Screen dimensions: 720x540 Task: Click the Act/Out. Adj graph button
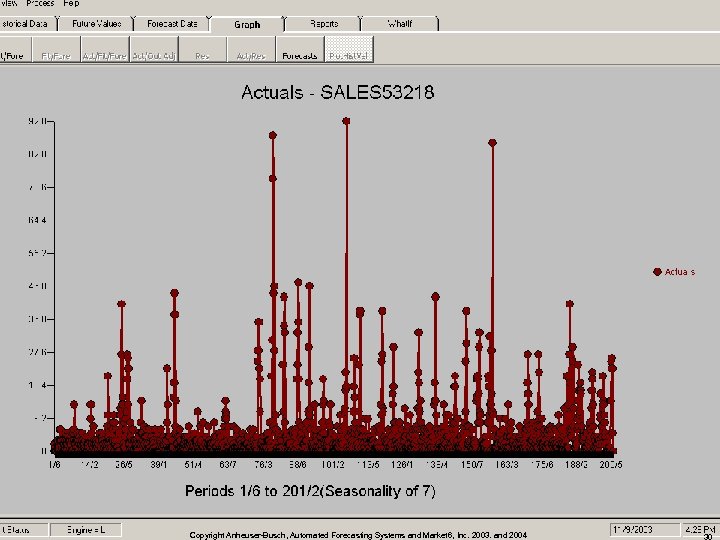(x=154, y=49)
